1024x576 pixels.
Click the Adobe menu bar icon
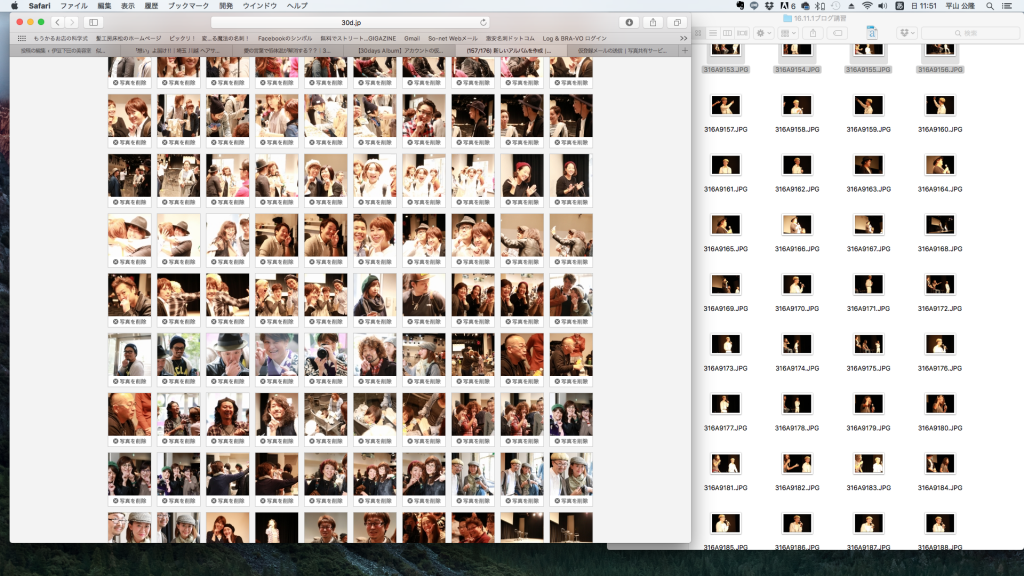point(788,6)
